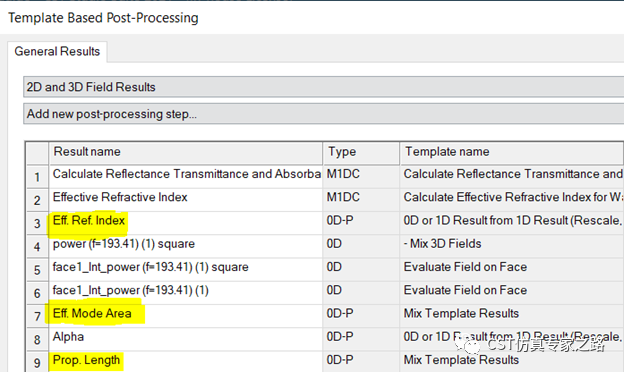Open the Add new post-processing step dropdown
The image size is (624, 372).
(324, 114)
